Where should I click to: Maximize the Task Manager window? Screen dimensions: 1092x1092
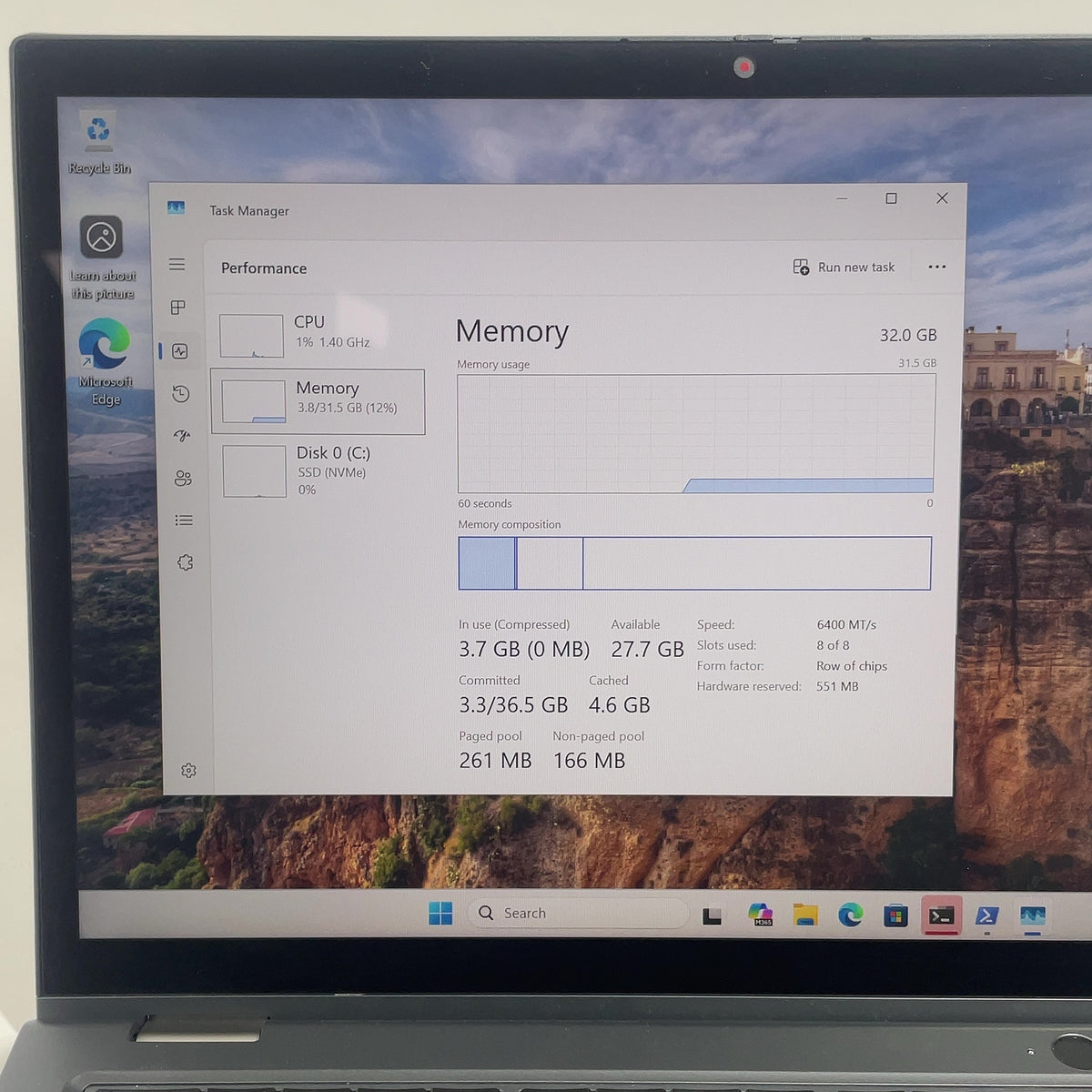coord(892,198)
